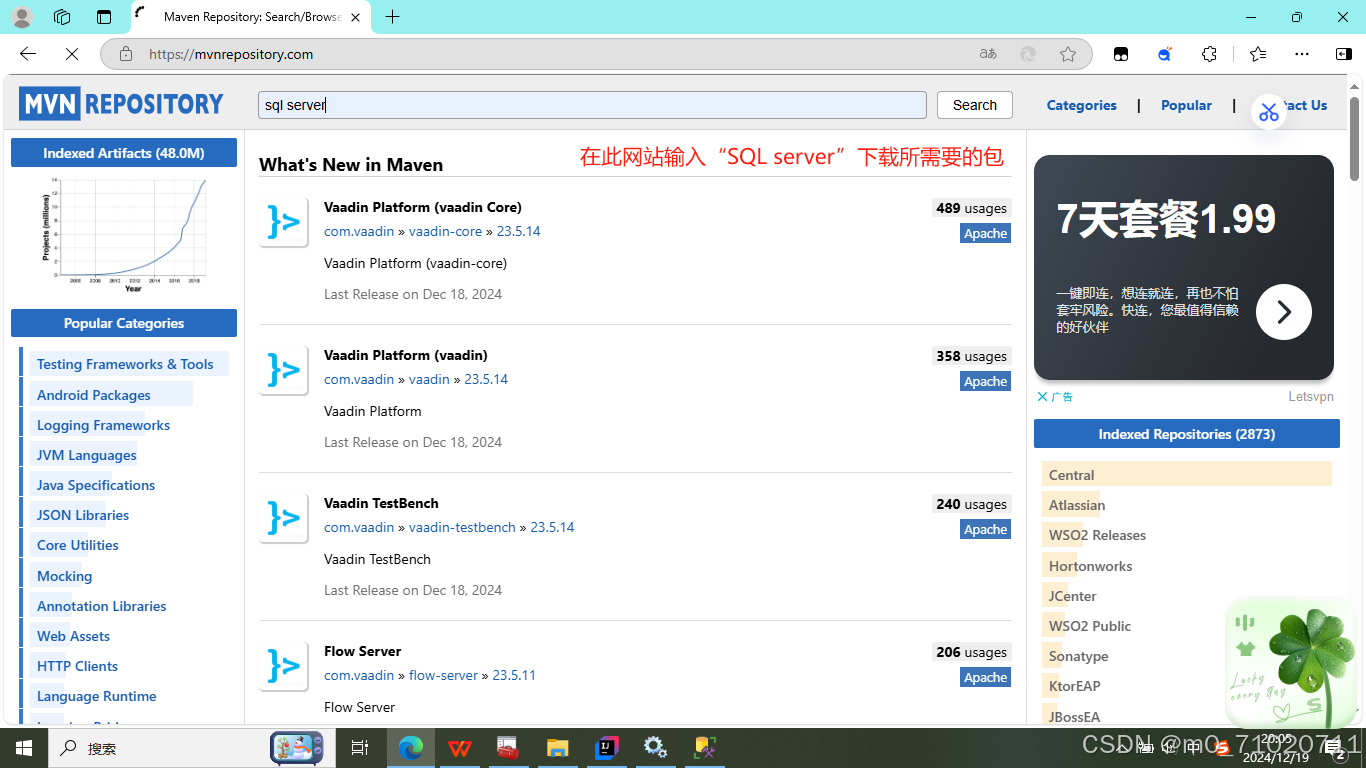Close the Maven Repository tab
This screenshot has width=1366, height=768.
click(356, 17)
